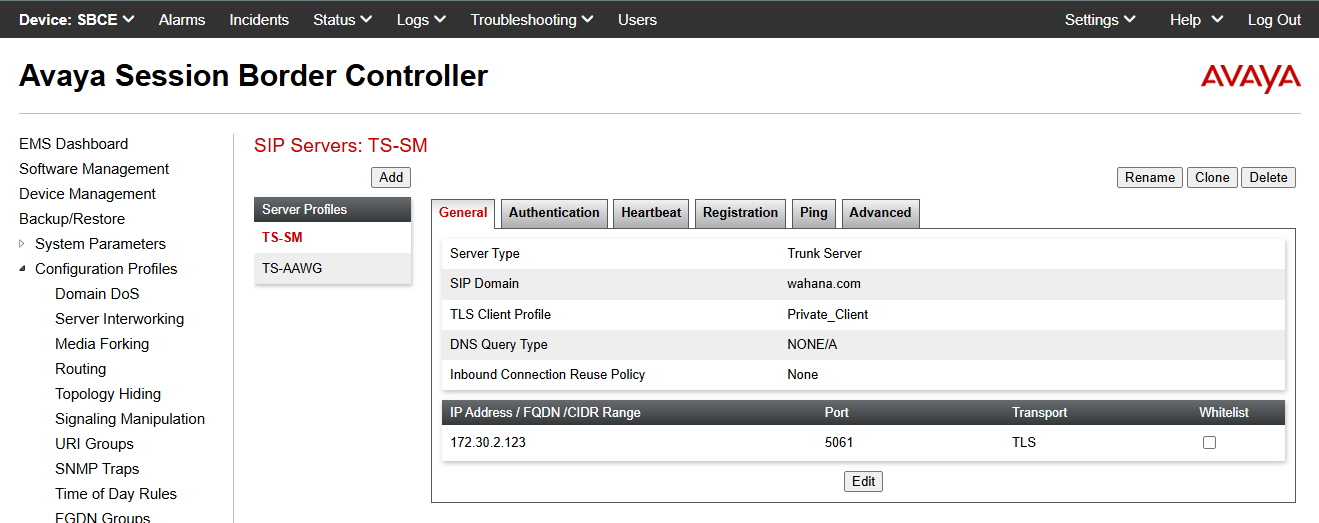This screenshot has height=523, width=1319.
Task: Open the Troubleshooting dropdown menu
Action: click(531, 20)
